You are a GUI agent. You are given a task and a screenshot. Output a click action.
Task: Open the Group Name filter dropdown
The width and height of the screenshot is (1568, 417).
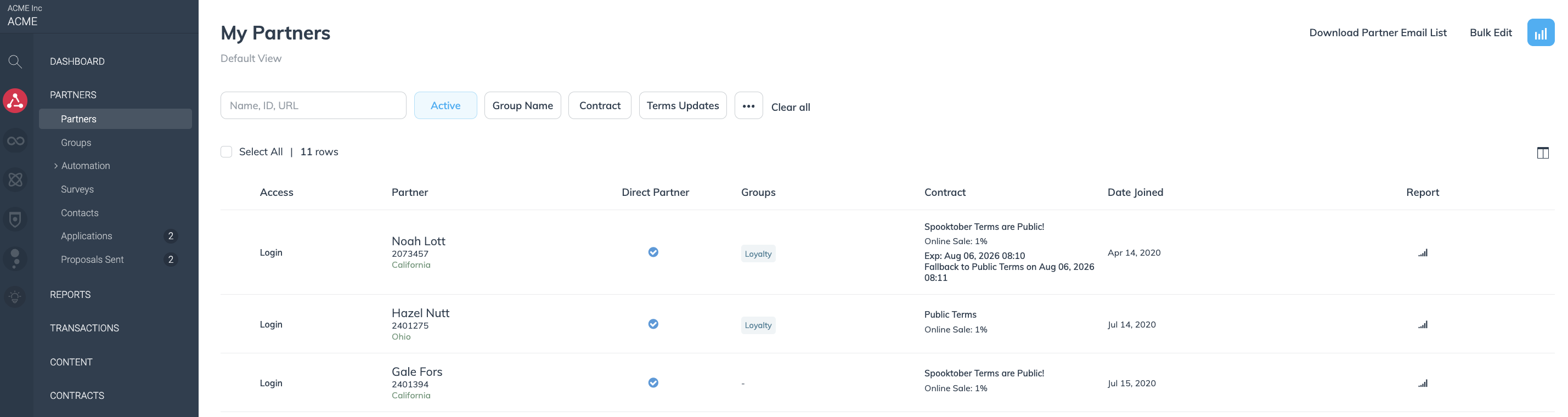pos(522,105)
